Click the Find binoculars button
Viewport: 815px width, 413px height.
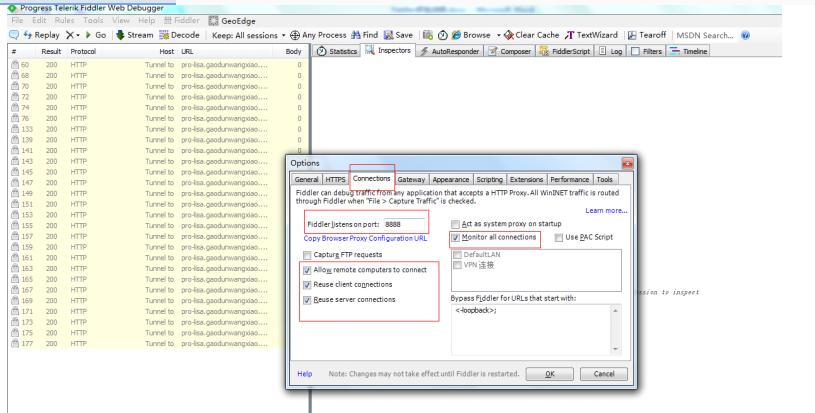click(x=364, y=35)
